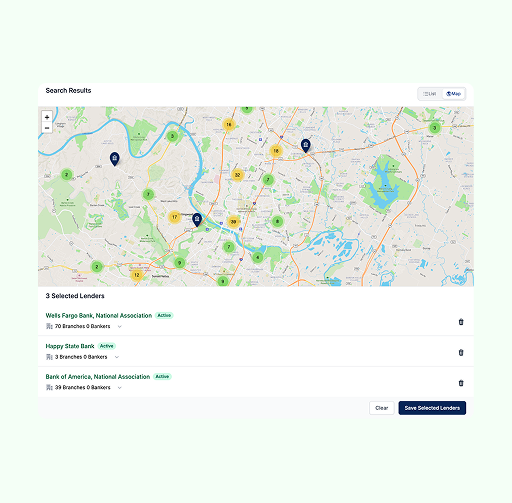The image size is (512, 503).
Task: Select bank pin beside the 17 cluster
Action: 197,219
